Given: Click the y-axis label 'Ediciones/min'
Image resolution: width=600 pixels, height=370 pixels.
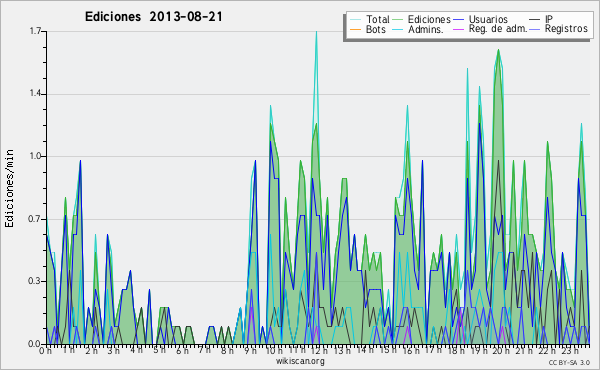Looking at the screenshot, I should click(x=9, y=188).
